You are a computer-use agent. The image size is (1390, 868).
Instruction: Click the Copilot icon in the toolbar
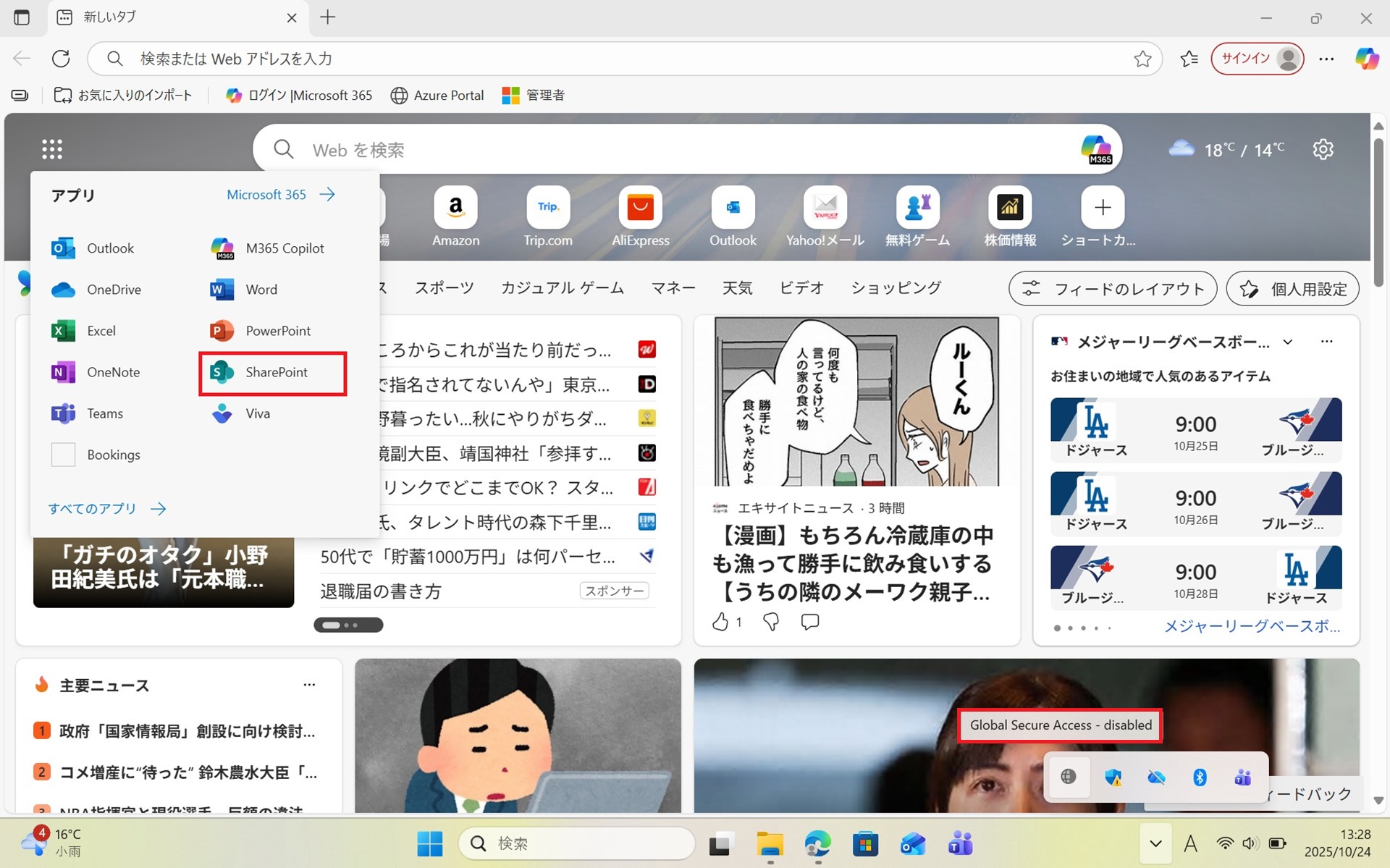1366,59
